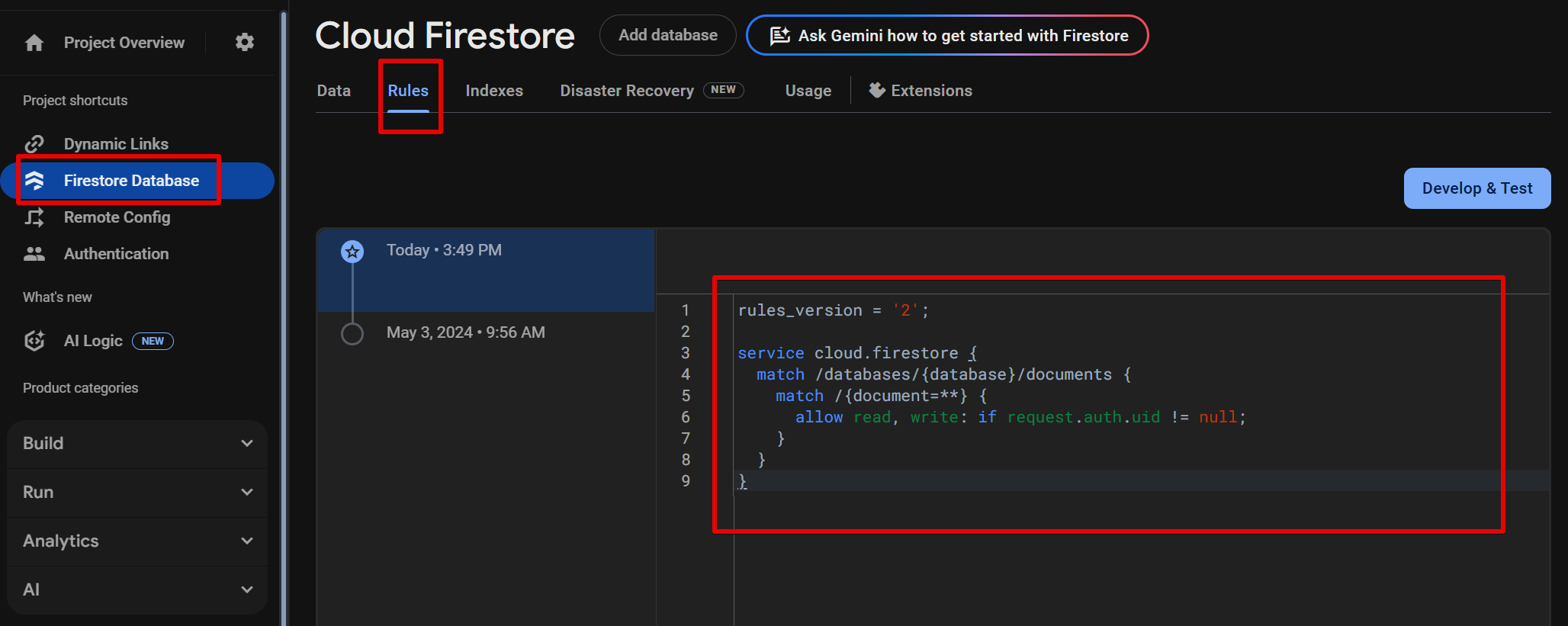Expand the Analytics category chevron
1568x626 pixels.
point(247,541)
